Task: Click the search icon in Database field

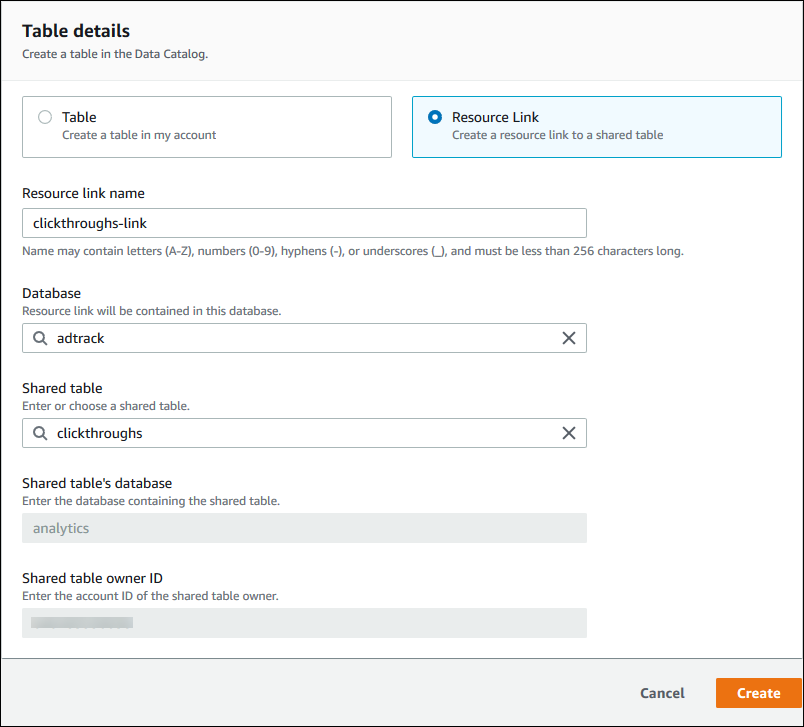Action: [40, 338]
